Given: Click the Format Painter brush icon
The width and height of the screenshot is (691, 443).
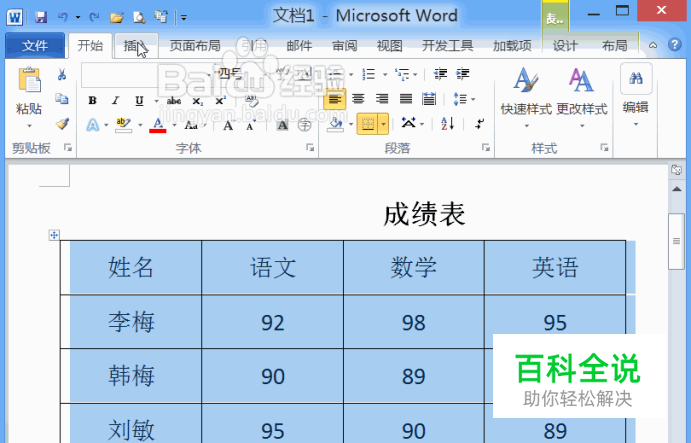Looking at the screenshot, I should tap(62, 124).
